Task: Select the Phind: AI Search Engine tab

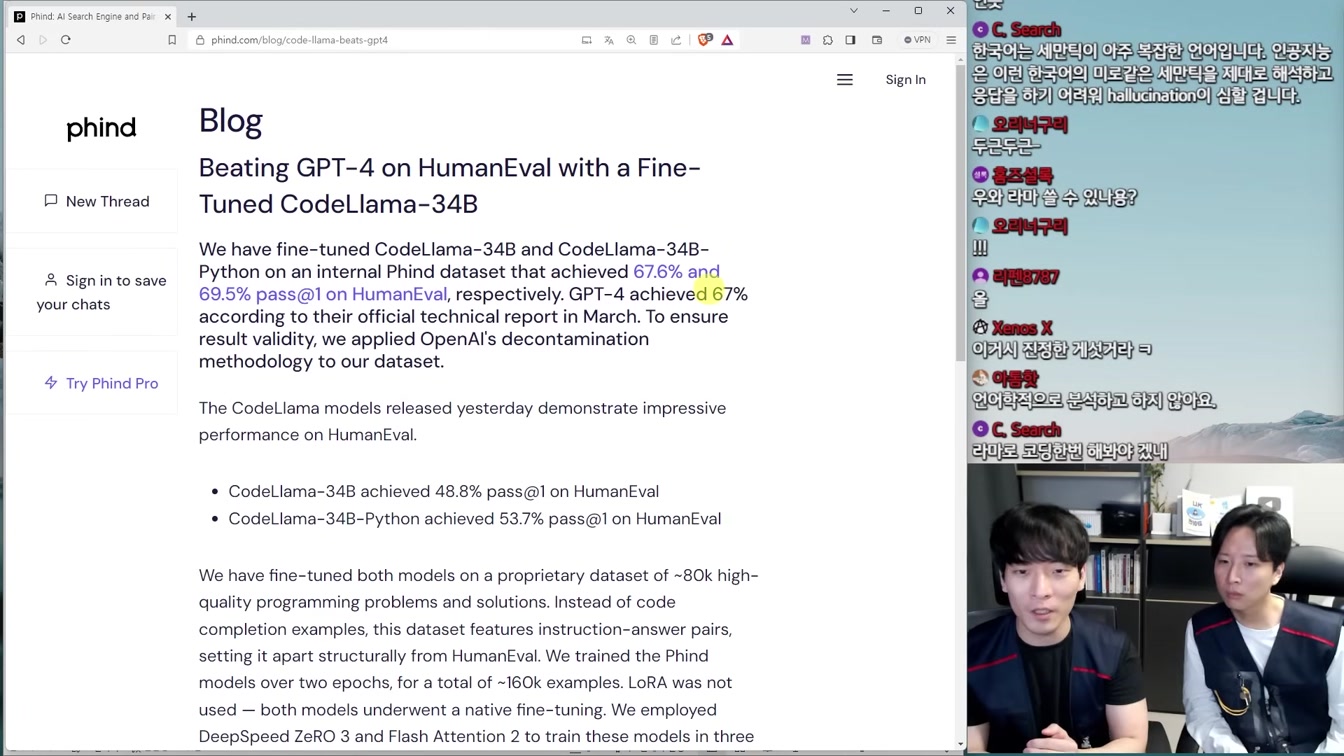Action: pos(92,16)
